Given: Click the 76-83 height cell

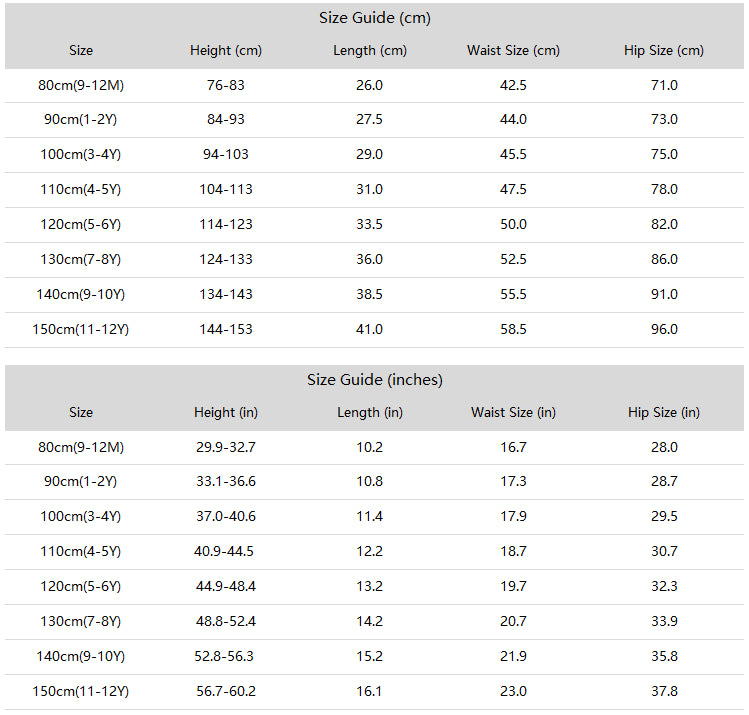Looking at the screenshot, I should coord(225,85).
